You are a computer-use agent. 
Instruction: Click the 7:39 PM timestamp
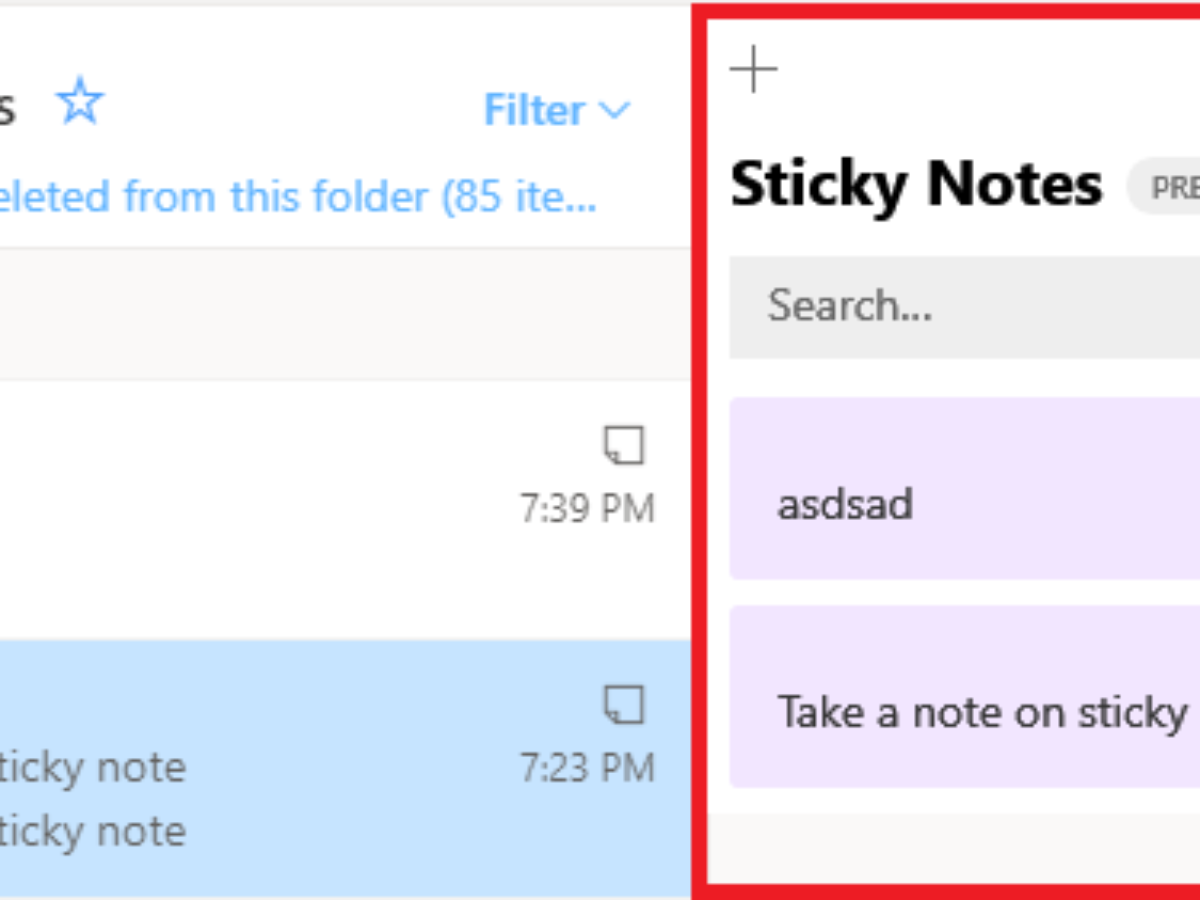[x=587, y=509]
